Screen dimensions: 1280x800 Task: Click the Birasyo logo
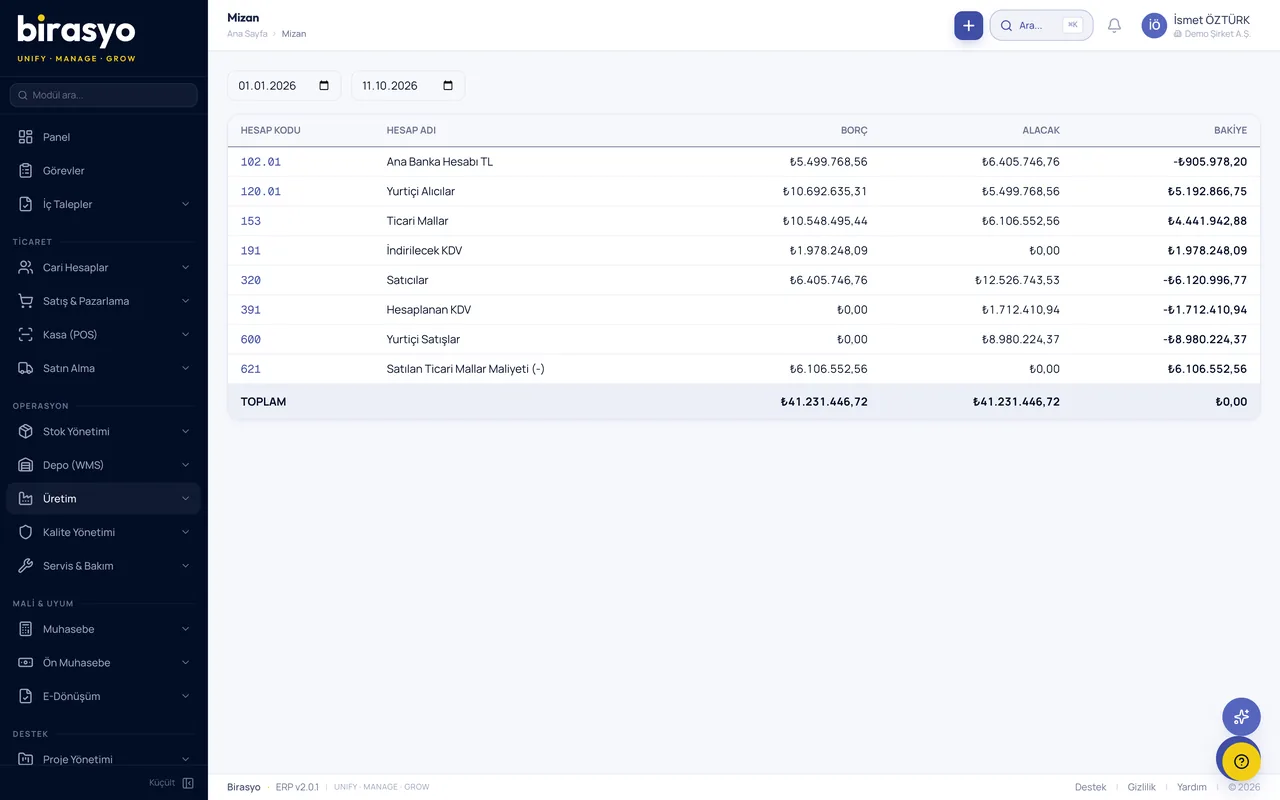click(76, 37)
